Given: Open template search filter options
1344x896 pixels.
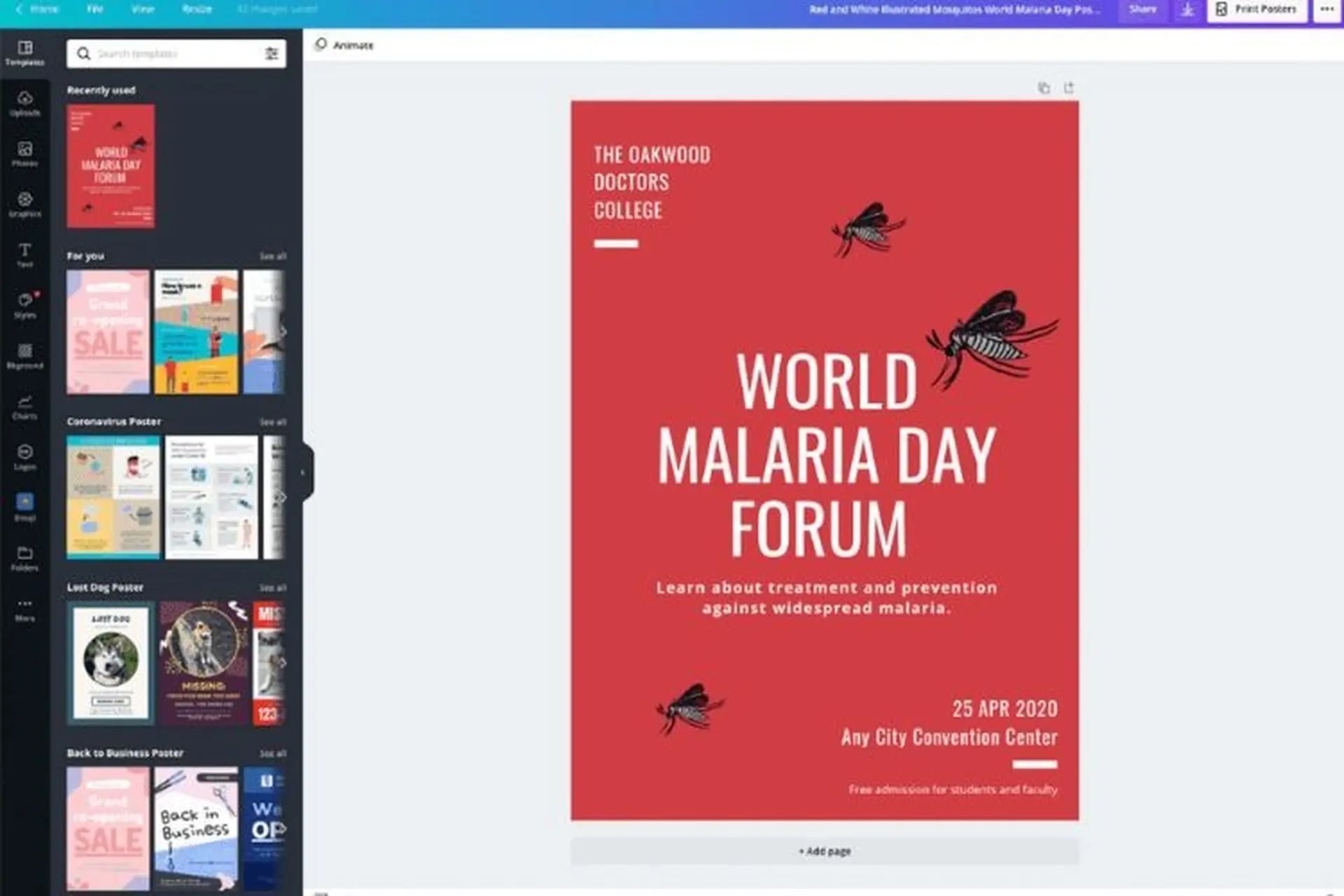Looking at the screenshot, I should pyautogui.click(x=272, y=54).
